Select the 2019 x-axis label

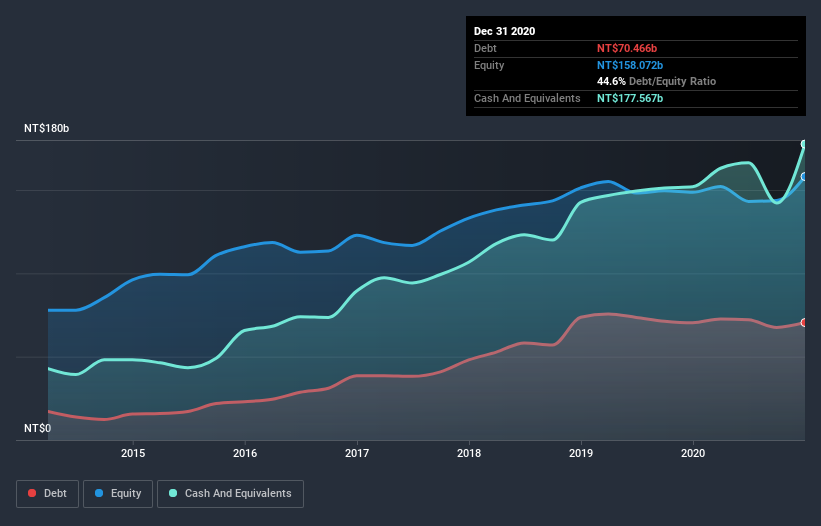(581, 453)
